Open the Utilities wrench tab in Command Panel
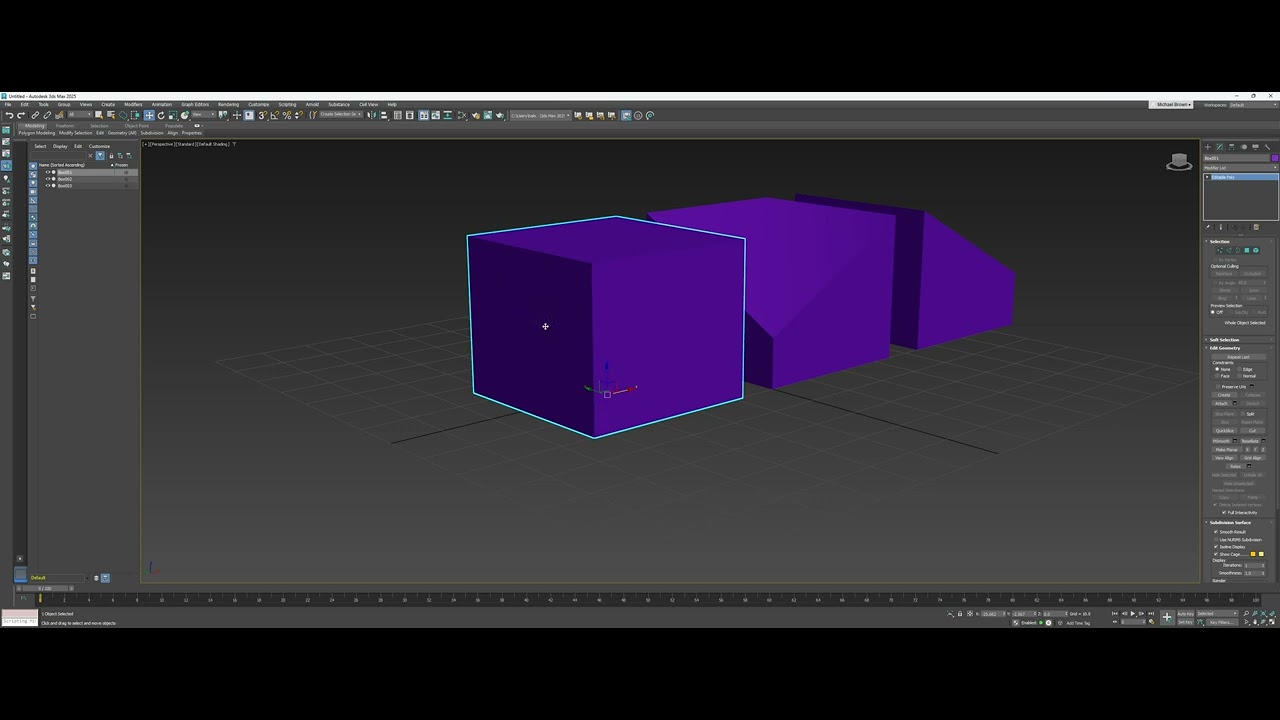The height and width of the screenshot is (720, 1280). pos(1267,147)
